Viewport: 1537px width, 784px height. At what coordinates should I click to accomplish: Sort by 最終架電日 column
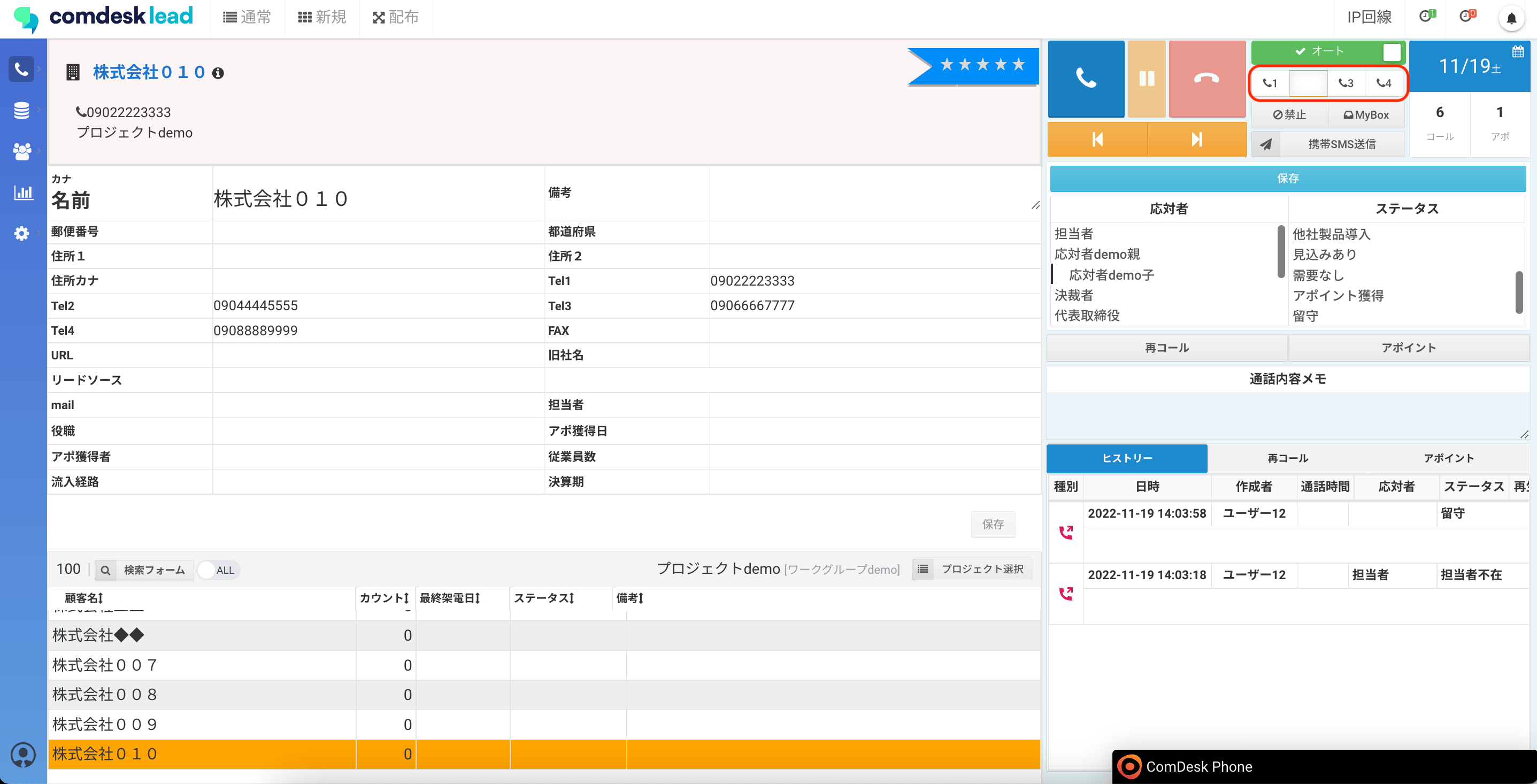coord(450,598)
